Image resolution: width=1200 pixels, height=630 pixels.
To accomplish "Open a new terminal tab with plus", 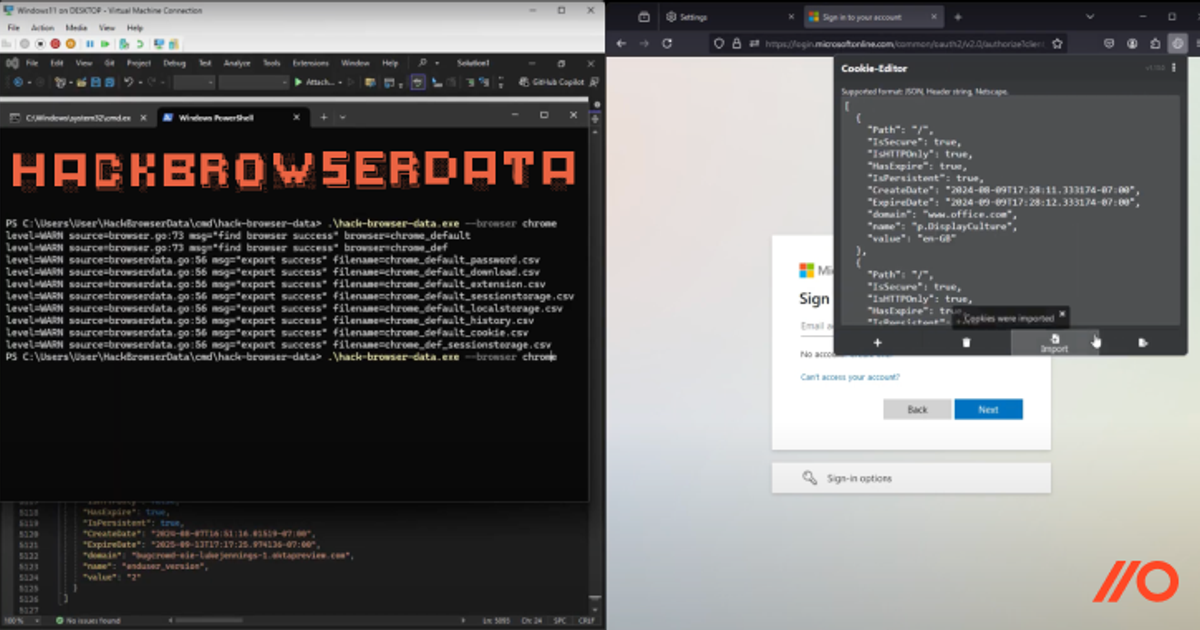I will (323, 117).
